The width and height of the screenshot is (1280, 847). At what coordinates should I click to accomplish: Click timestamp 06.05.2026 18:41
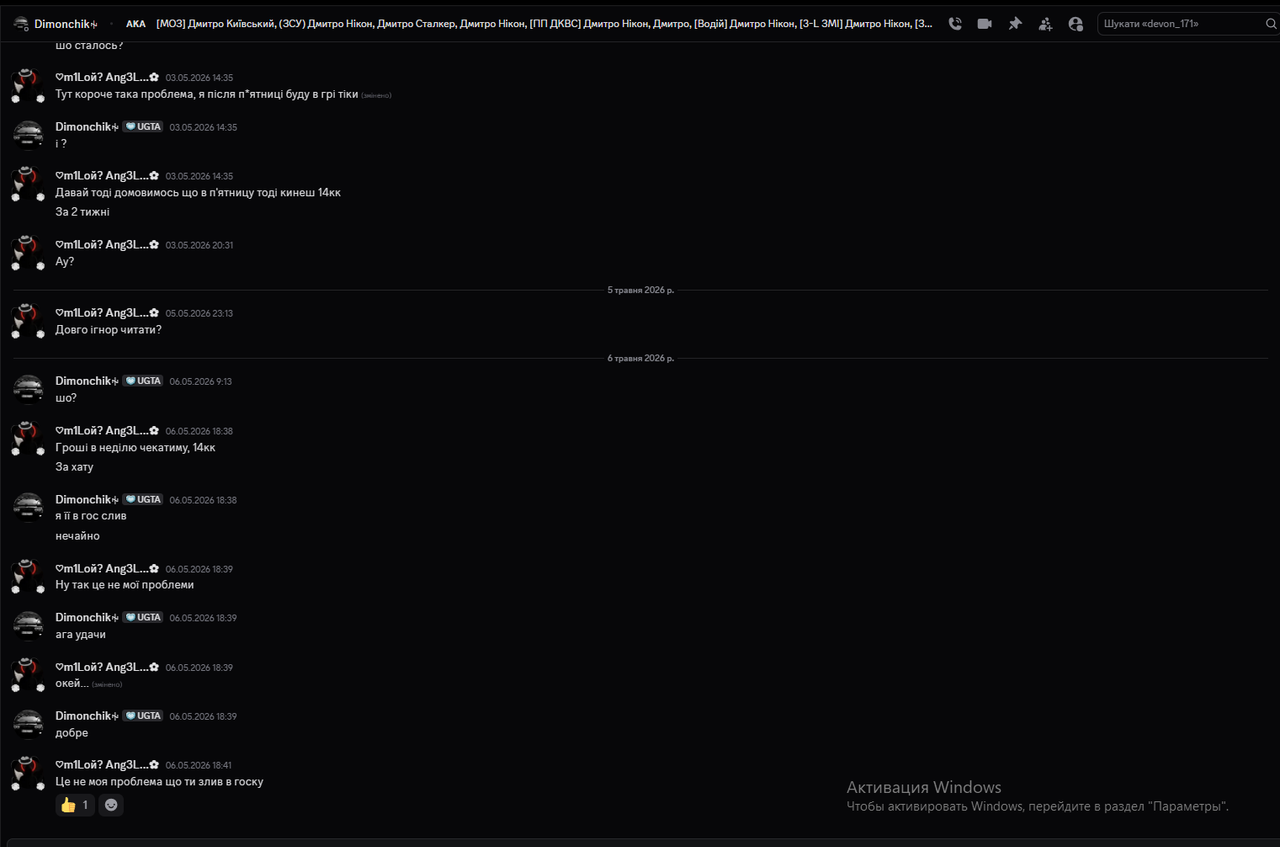pyautogui.click(x=199, y=765)
